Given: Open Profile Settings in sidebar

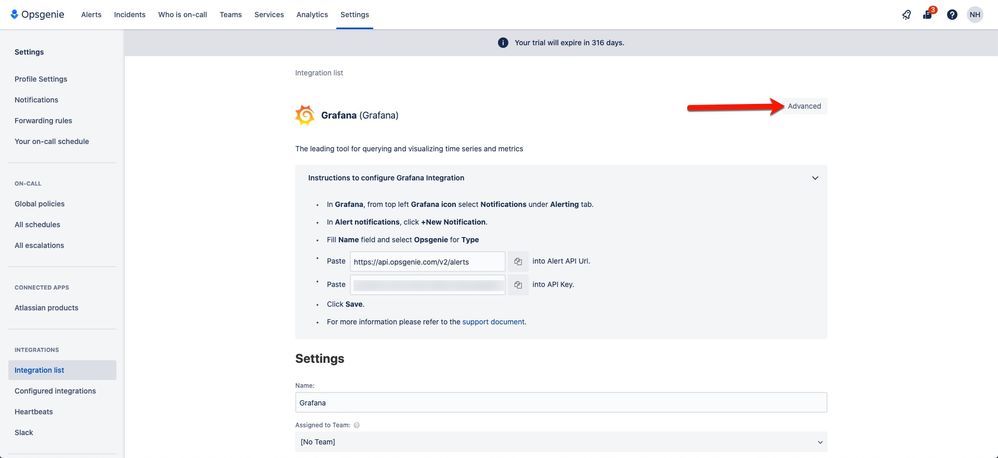Looking at the screenshot, I should [x=41, y=80].
